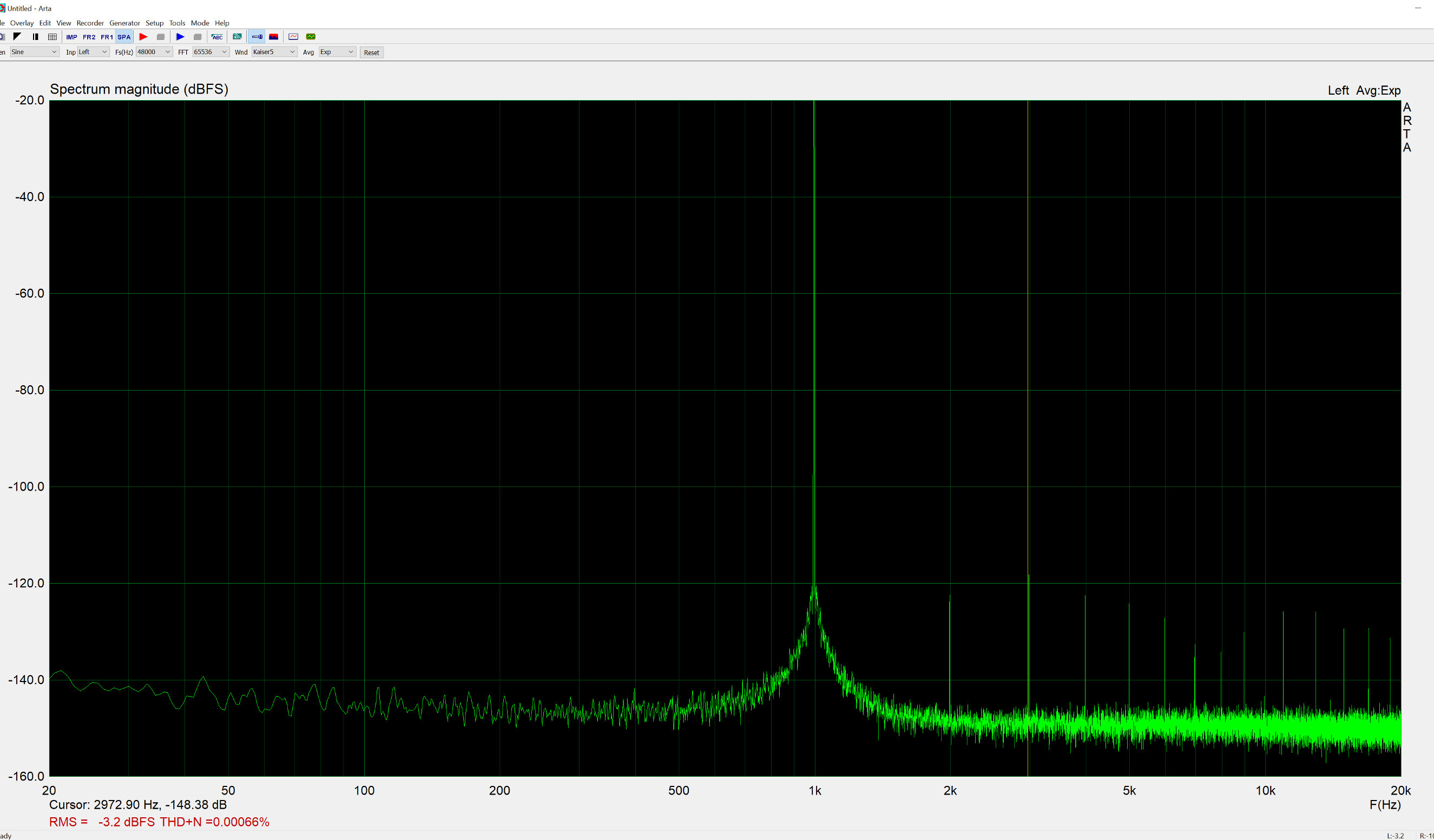Viewport: 1434px width, 840px height.
Task: Toggle the red-blue filled spectrum icon
Action: [274, 37]
